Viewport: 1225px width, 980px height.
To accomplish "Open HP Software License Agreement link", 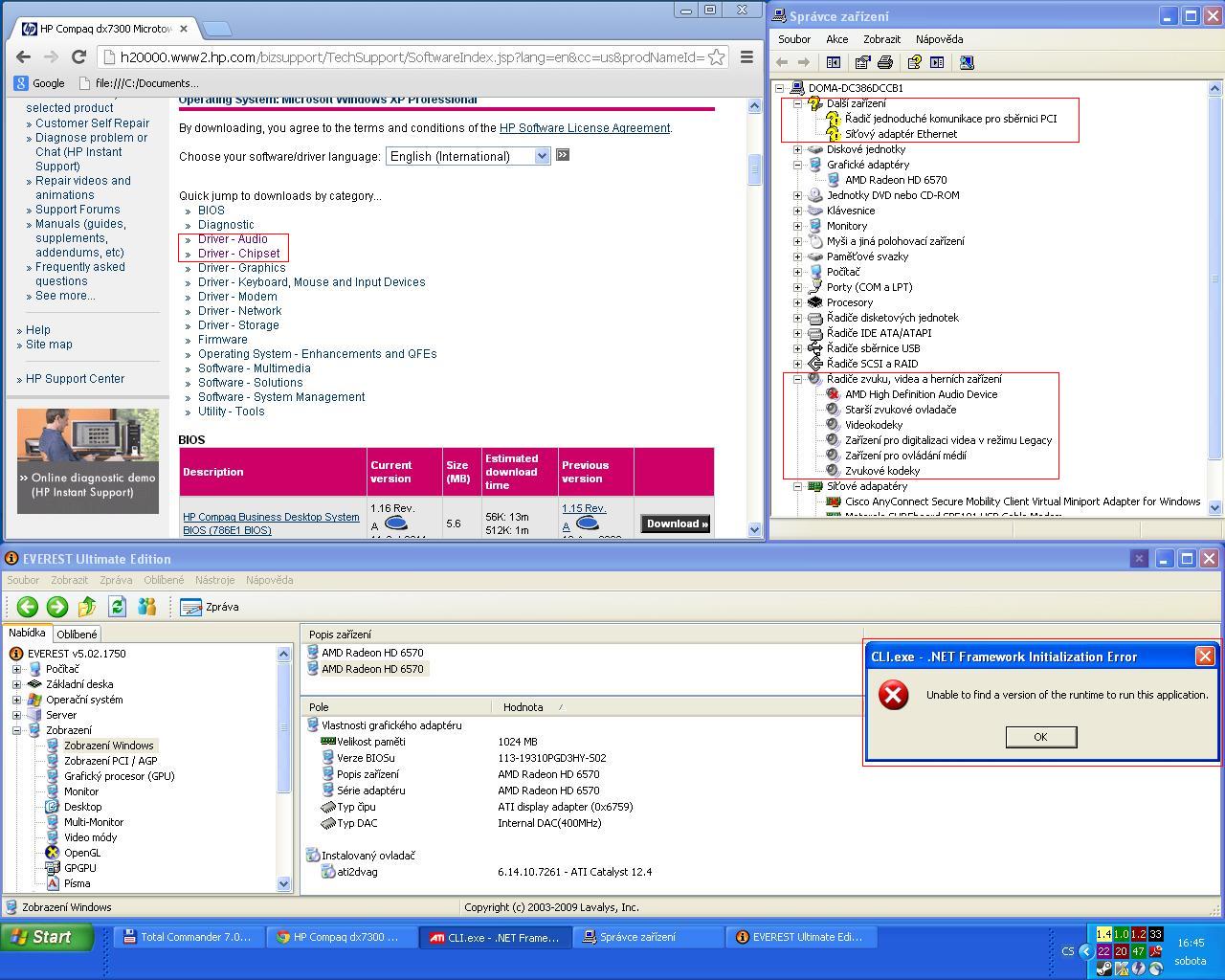I will click(585, 128).
